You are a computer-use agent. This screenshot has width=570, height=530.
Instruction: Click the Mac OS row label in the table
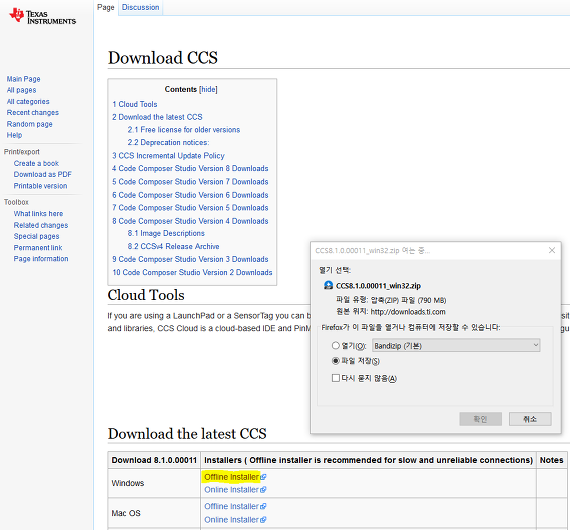pos(126,513)
